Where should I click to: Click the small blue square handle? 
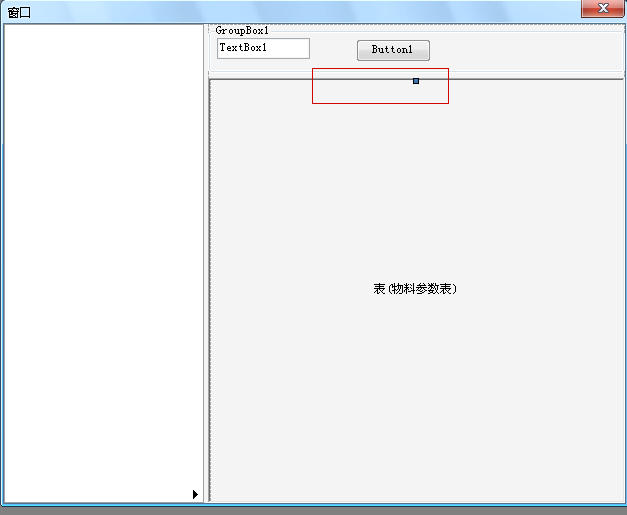(x=416, y=81)
